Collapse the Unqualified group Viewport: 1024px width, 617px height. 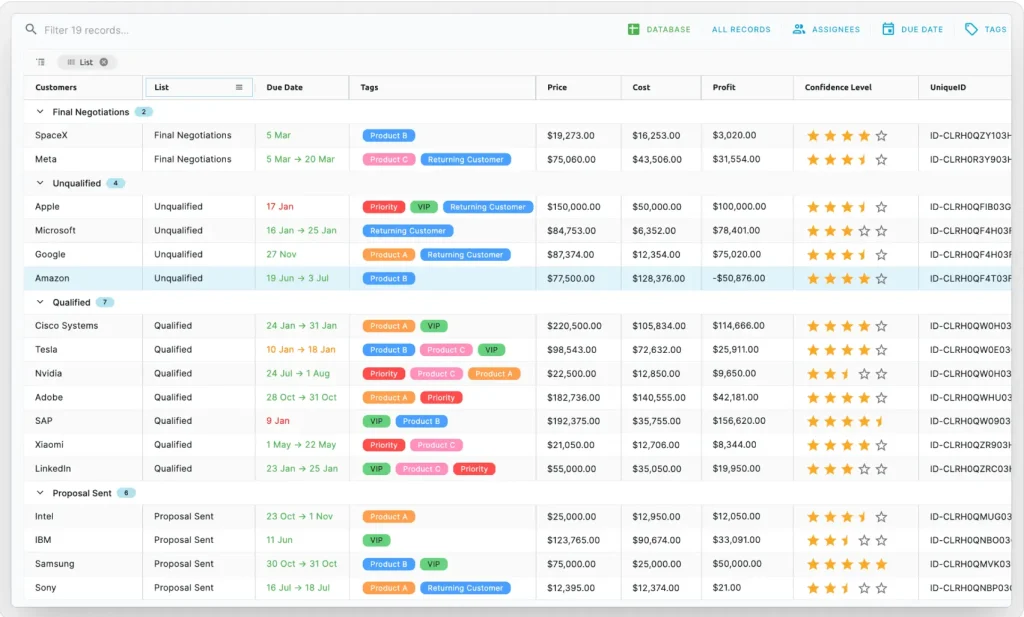coord(40,183)
